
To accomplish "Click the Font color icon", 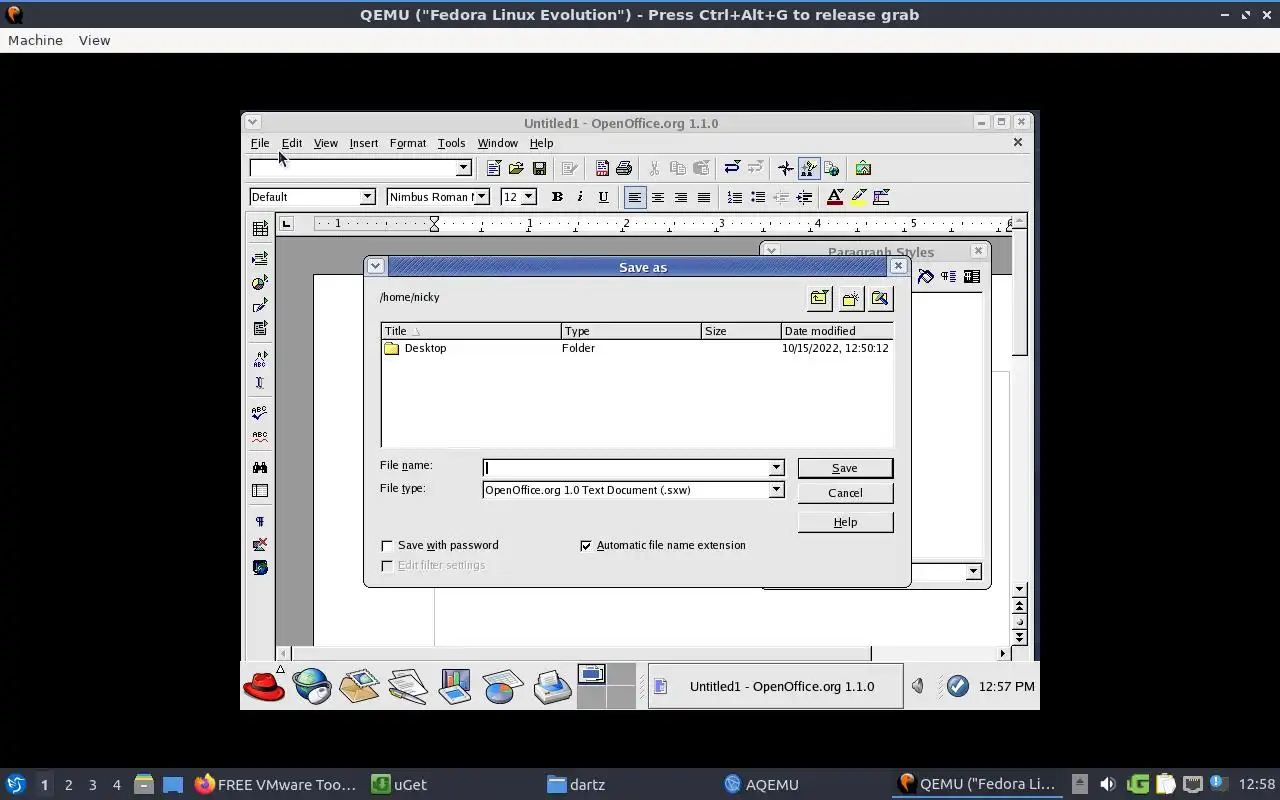I will 835,197.
